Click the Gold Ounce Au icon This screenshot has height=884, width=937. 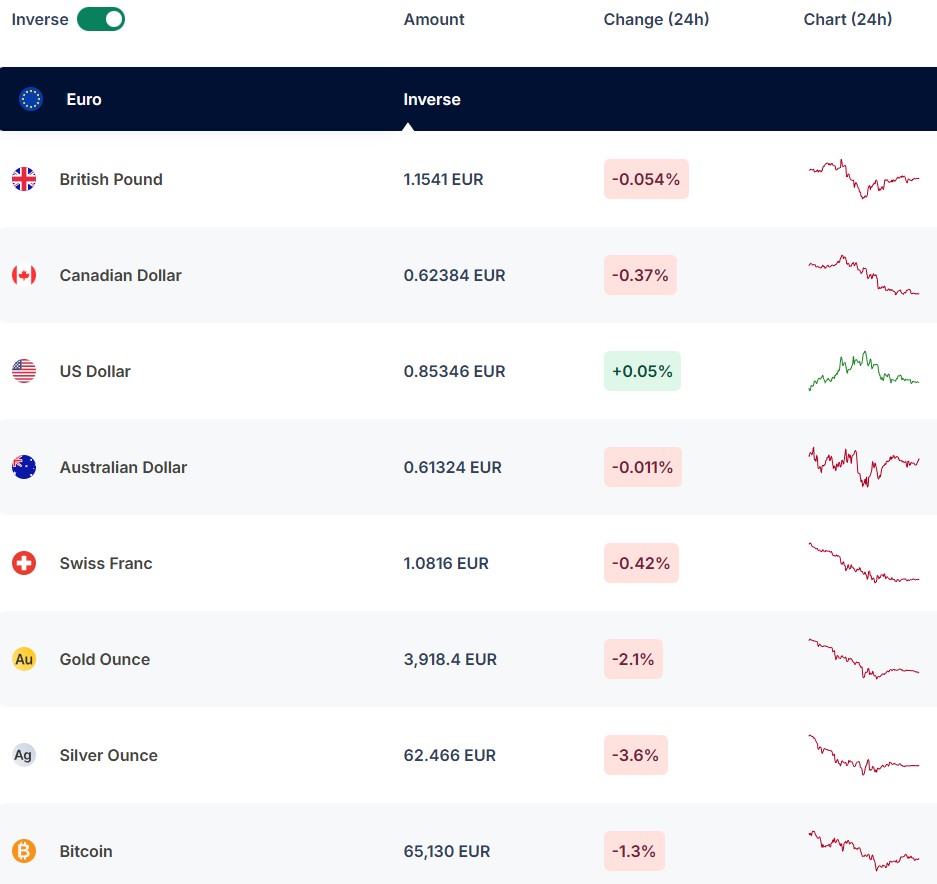click(x=24, y=659)
